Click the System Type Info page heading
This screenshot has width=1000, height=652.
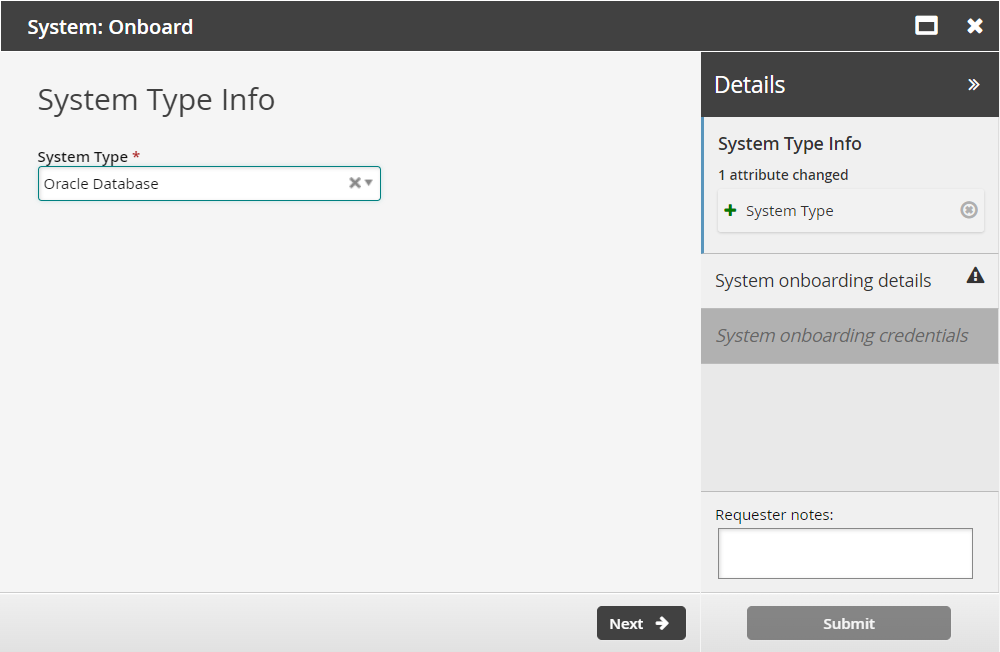click(156, 100)
